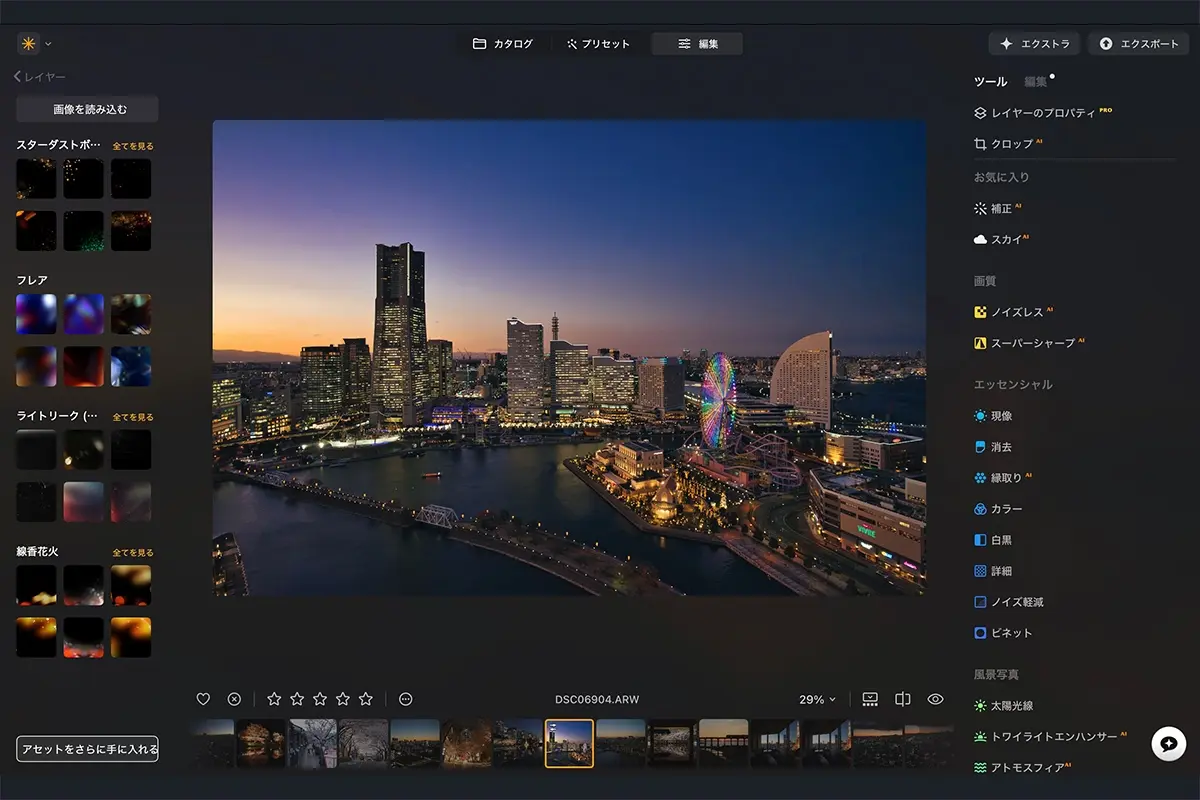Rate photo three stars
1200x800 pixels.
(x=320, y=699)
